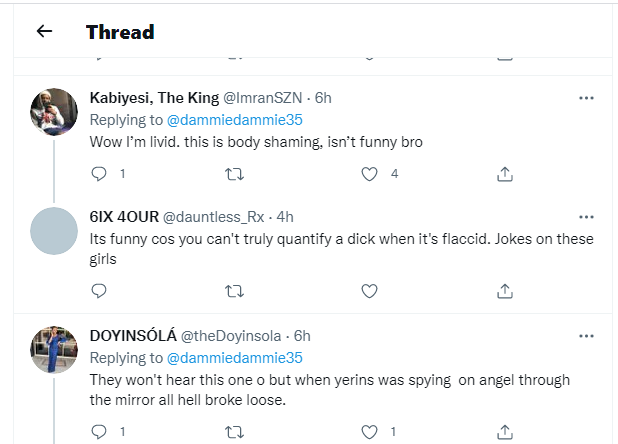
Task: Like Kabiyesi's body shaming tweet
Action: pyautogui.click(x=369, y=174)
